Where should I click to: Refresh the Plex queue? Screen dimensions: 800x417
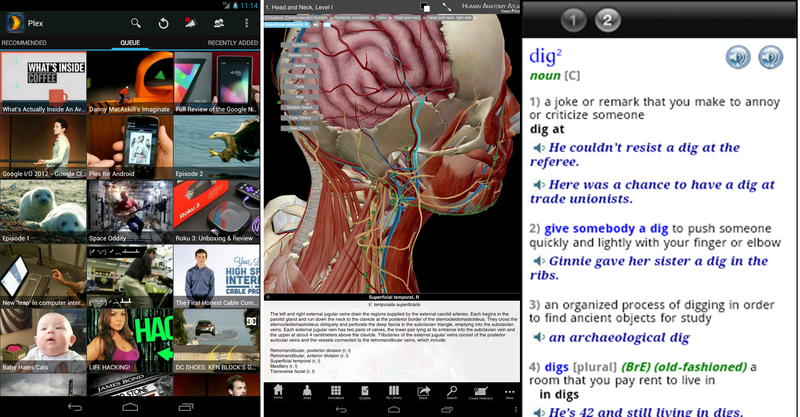pos(163,23)
